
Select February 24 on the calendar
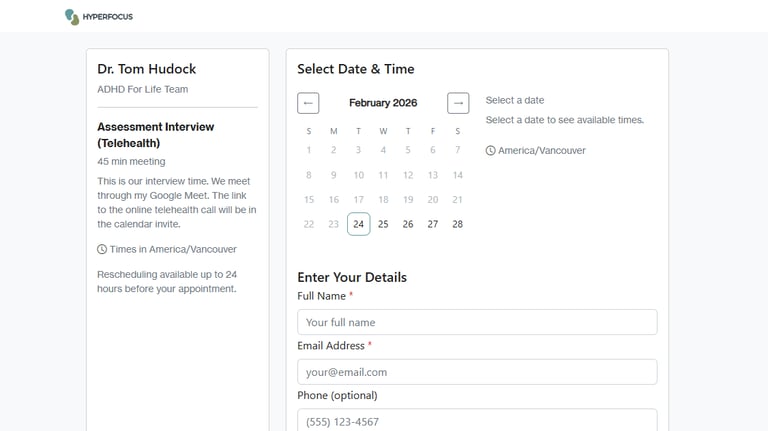pos(358,224)
